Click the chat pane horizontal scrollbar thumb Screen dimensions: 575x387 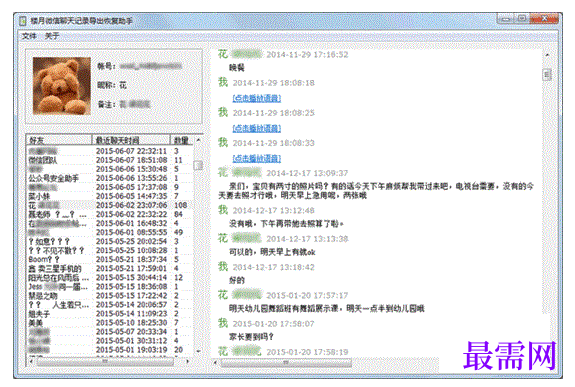tap(286, 363)
